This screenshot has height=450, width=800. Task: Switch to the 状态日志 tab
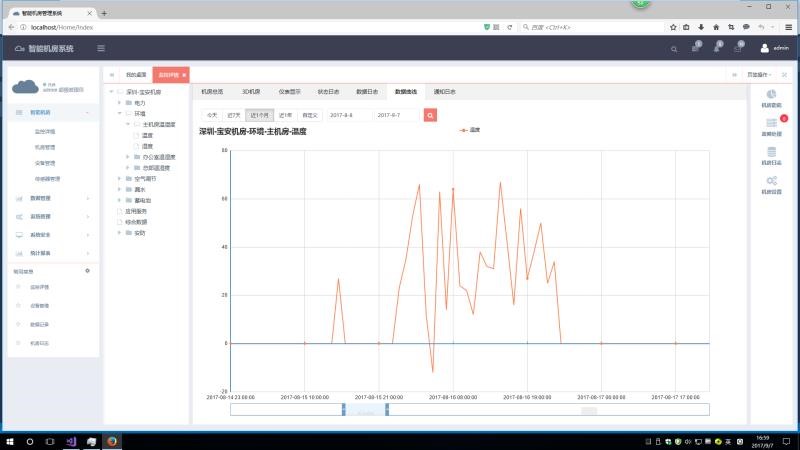[328, 91]
